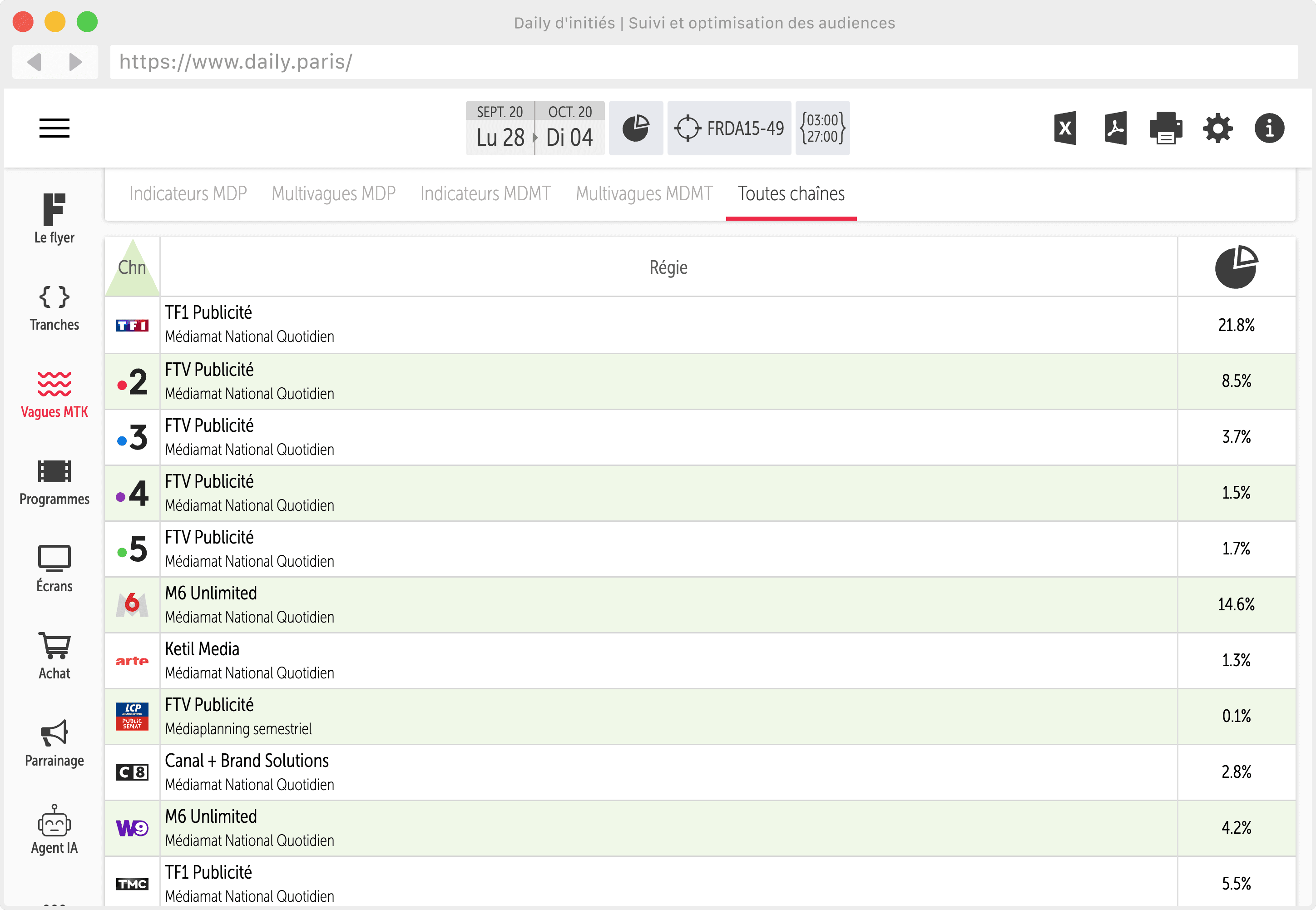The width and height of the screenshot is (1316, 910).
Task: Open the Programmes section
Action: click(x=54, y=482)
